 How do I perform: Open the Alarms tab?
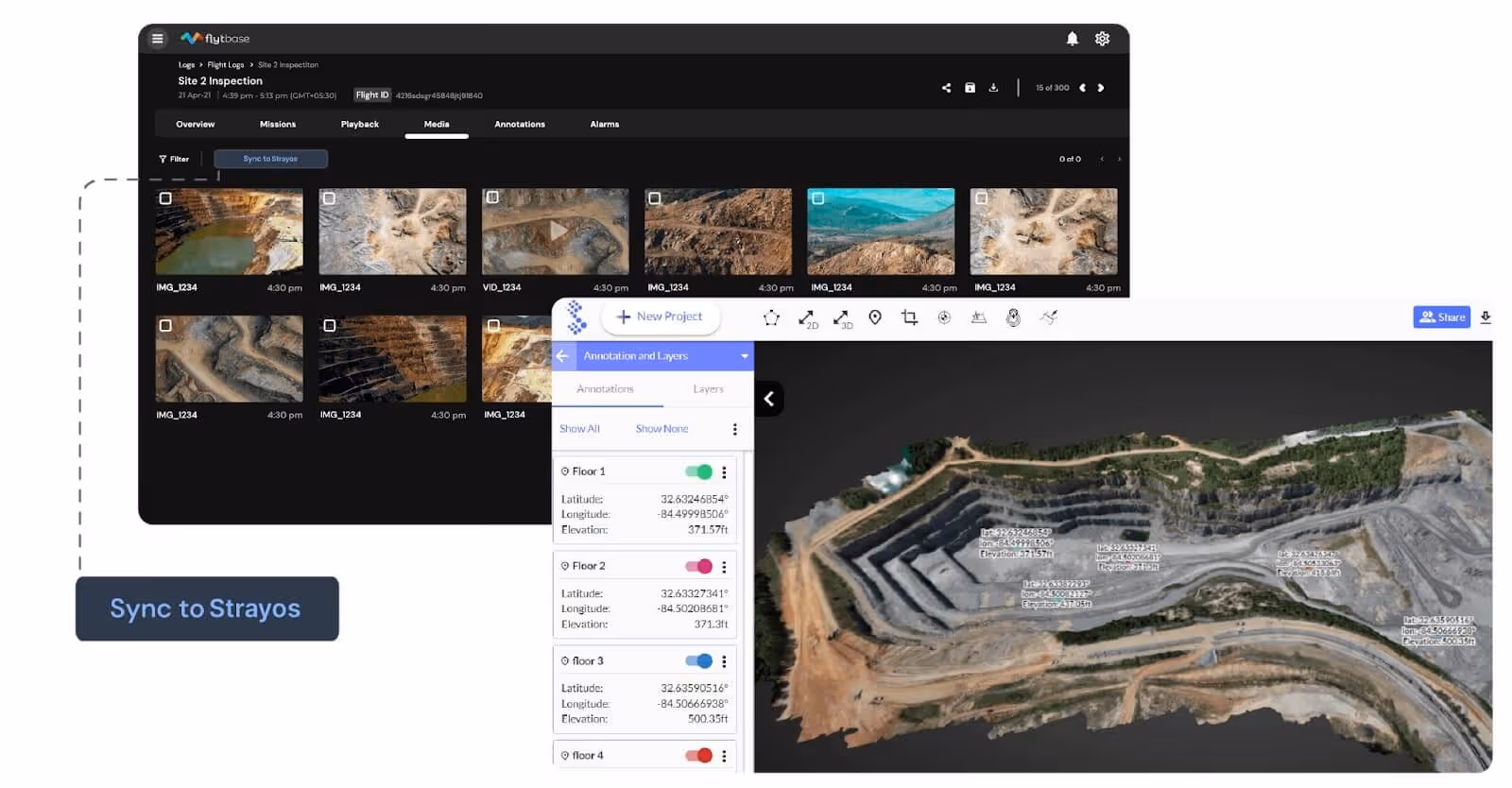point(605,125)
